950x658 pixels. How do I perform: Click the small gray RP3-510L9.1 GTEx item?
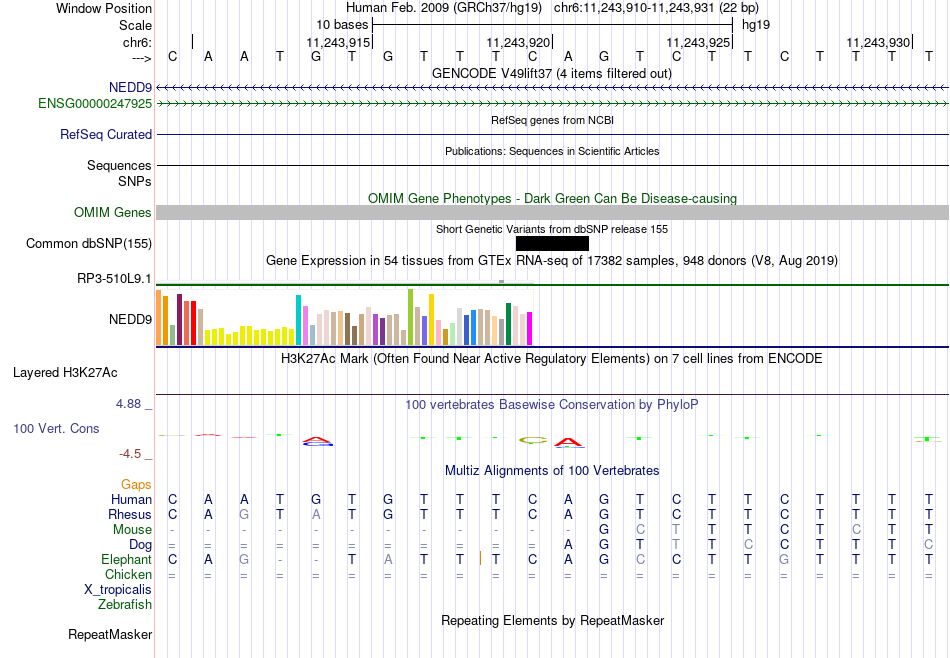tap(502, 281)
